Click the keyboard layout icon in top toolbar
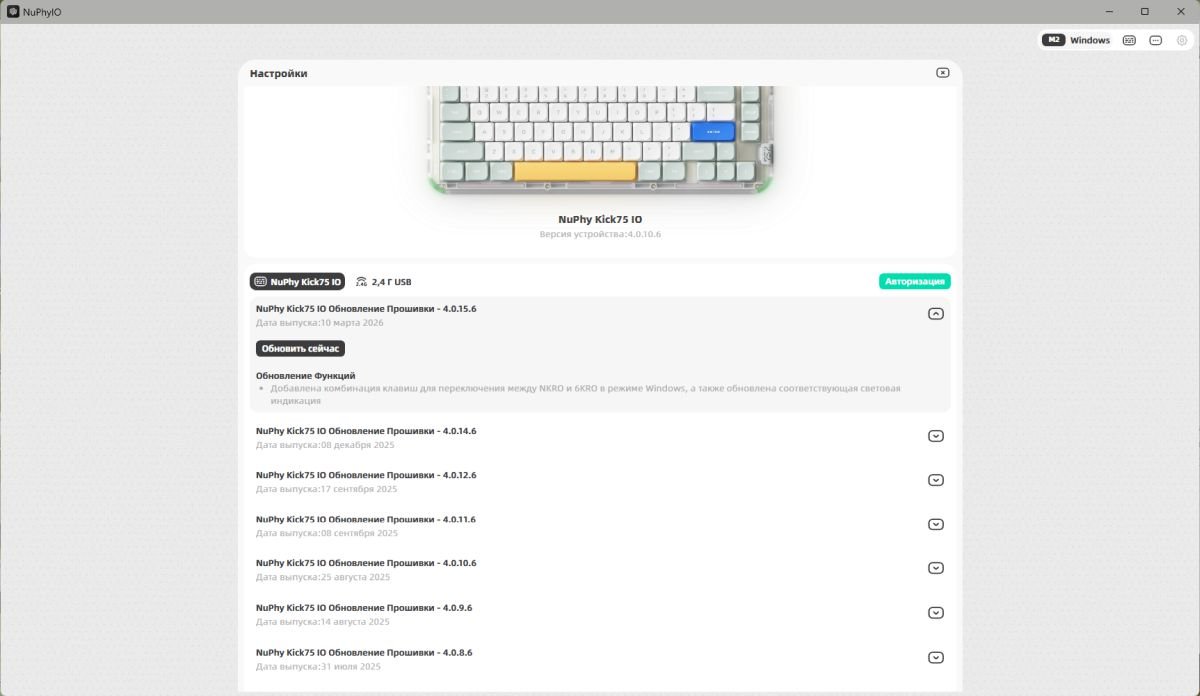The height and width of the screenshot is (696, 1200). (1129, 41)
